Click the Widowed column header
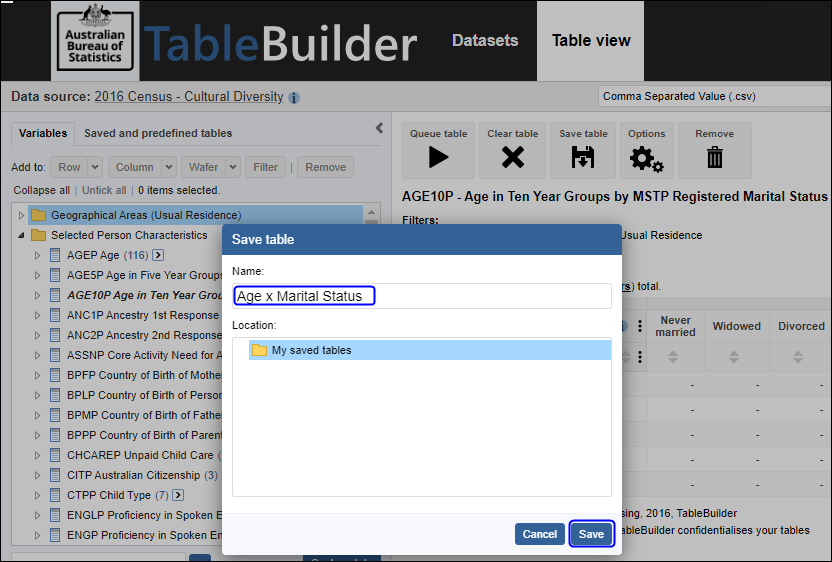 (x=736, y=326)
